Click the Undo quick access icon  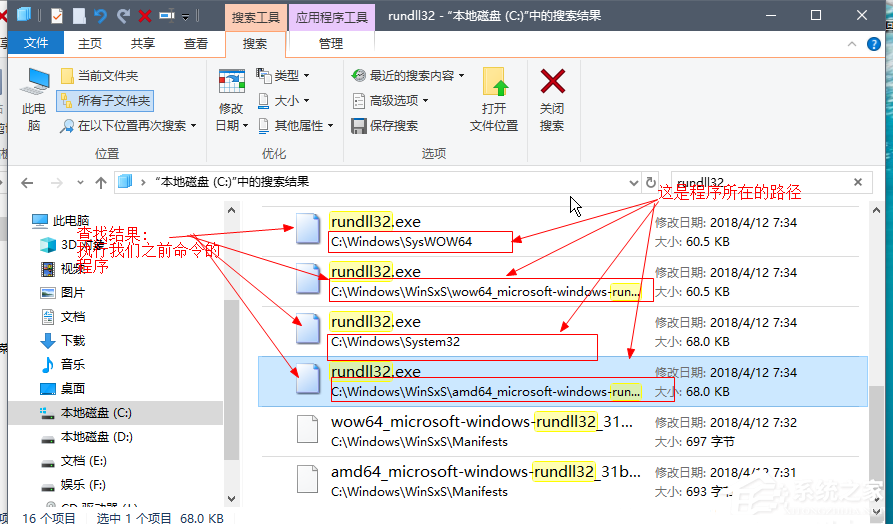click(100, 15)
